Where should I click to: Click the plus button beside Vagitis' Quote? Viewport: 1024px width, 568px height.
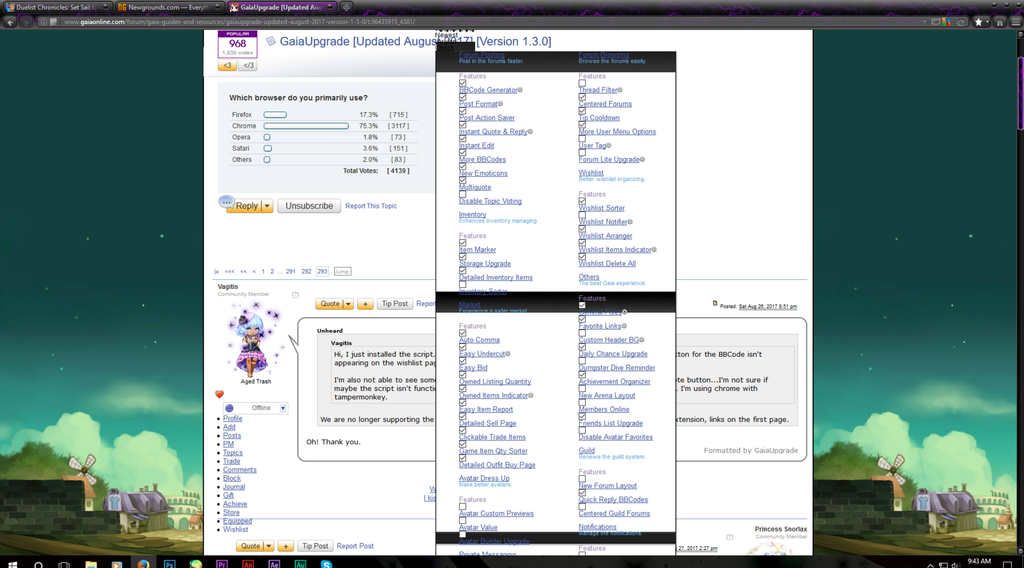pyautogui.click(x=365, y=304)
